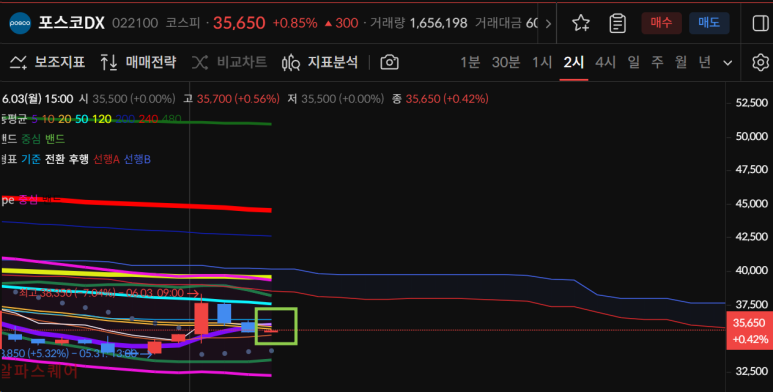Click the stock code 022100
This screenshot has width=773, height=392.
click(135, 23)
